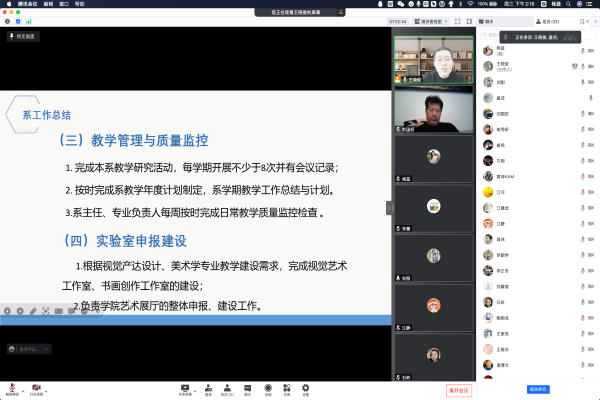This screenshot has height=400, width=600.
Task: Expand microphone options arrow
Action: coord(21,386)
